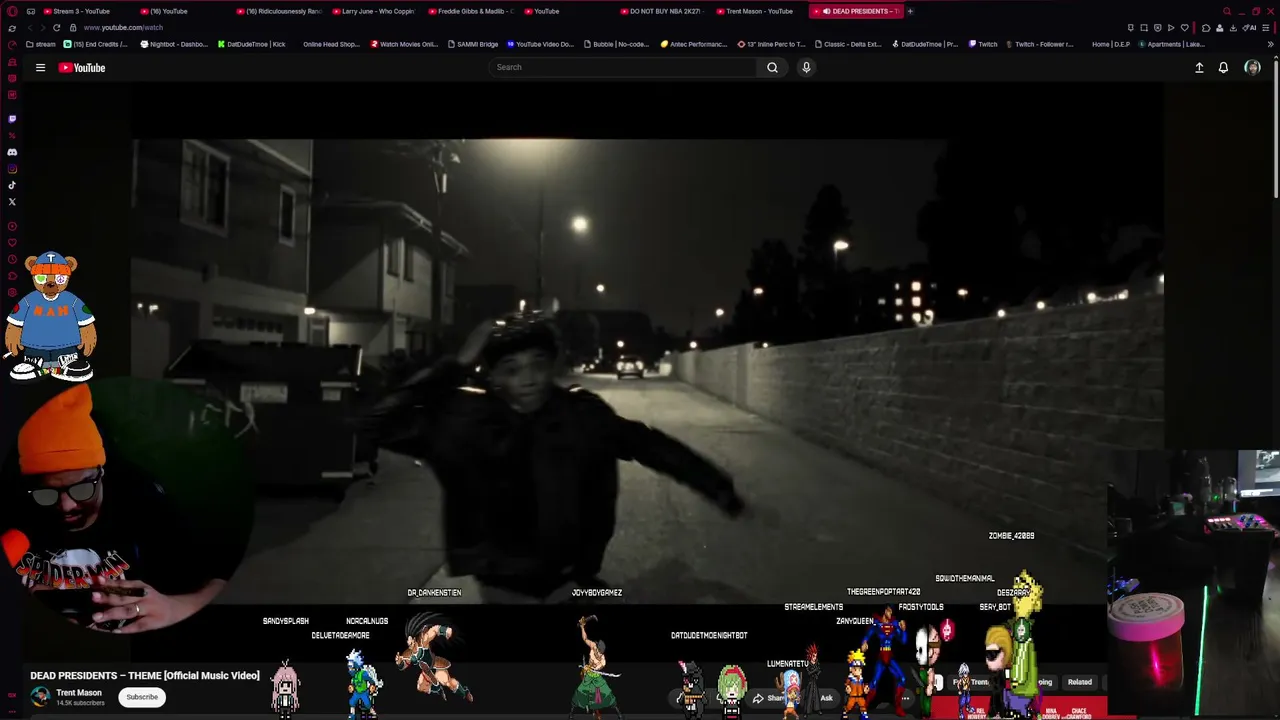This screenshot has width=1280, height=720.
Task: Open the 'Twitch - Follower r...' bookmark
Action: (1040, 44)
